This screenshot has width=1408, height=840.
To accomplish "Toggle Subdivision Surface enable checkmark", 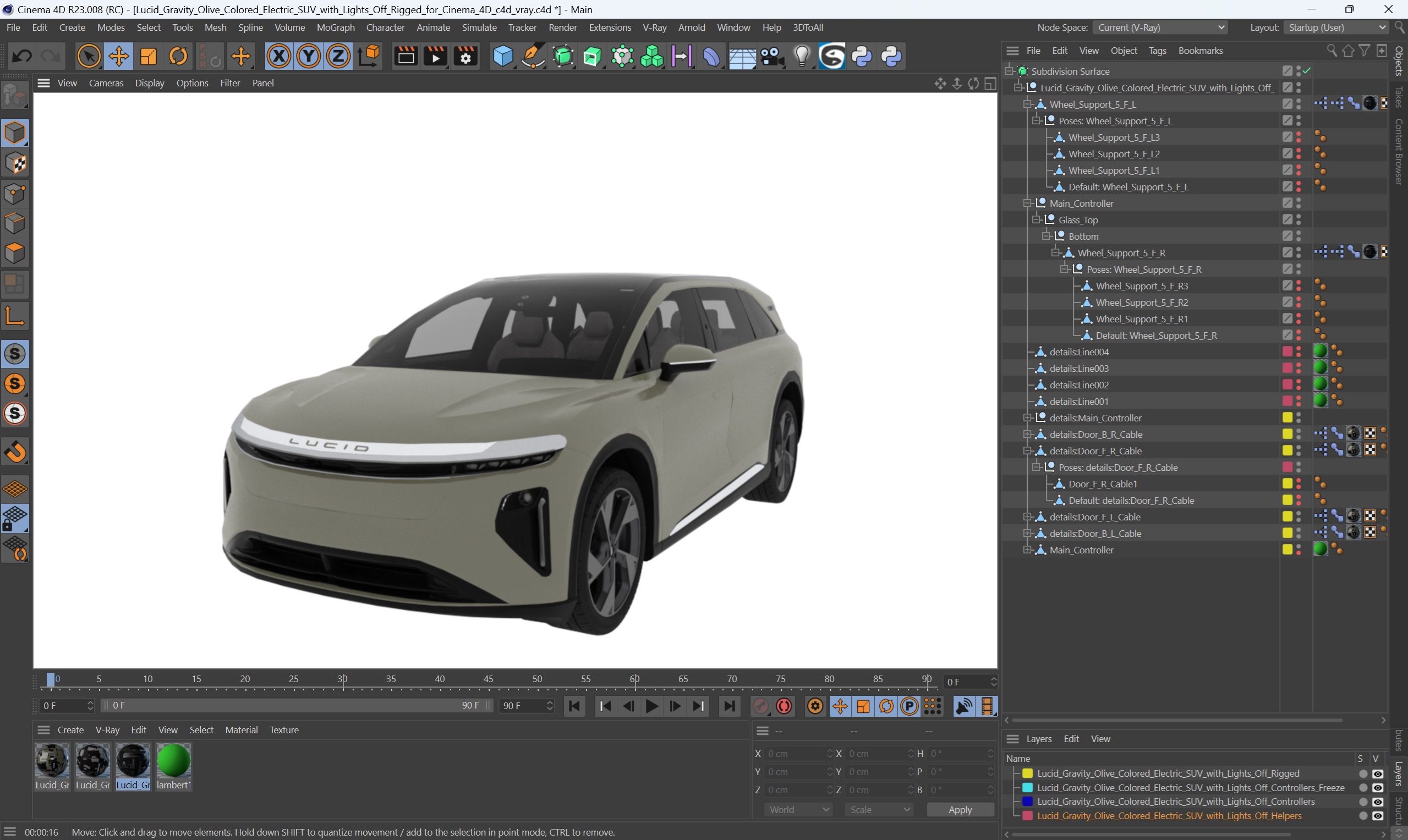I will point(1307,71).
